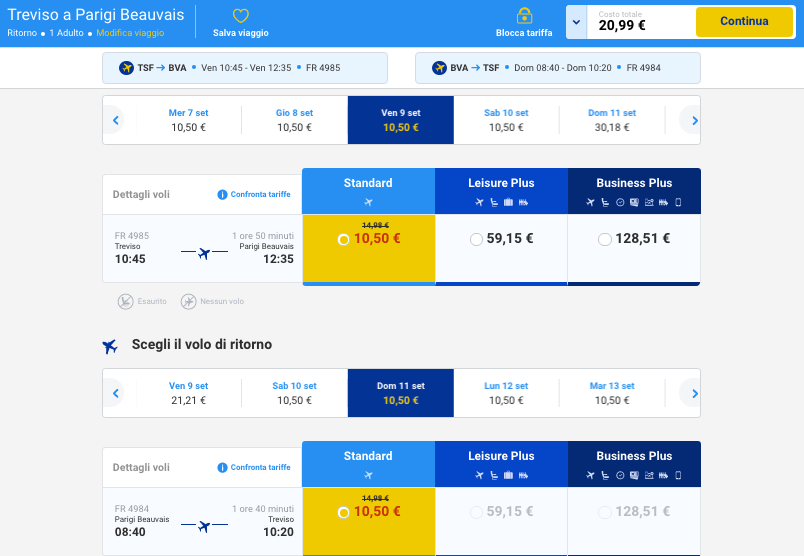The image size is (804, 556).
Task: Show later outbound dates with right chevron
Action: (690, 120)
